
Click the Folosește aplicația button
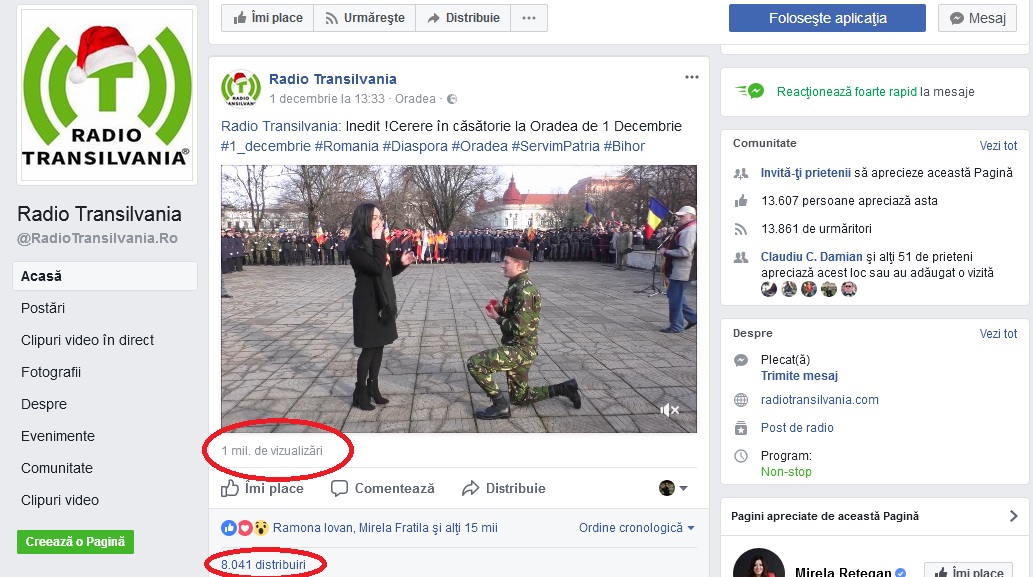click(x=827, y=18)
